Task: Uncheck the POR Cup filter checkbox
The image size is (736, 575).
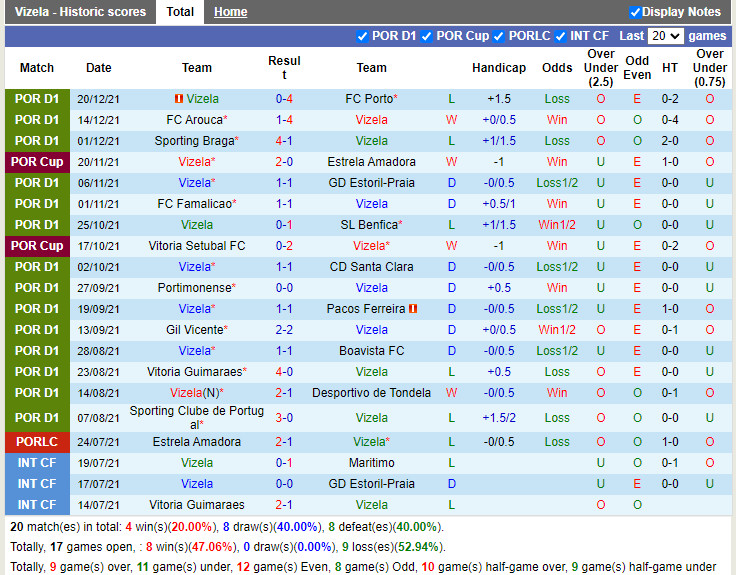Action: [427, 36]
